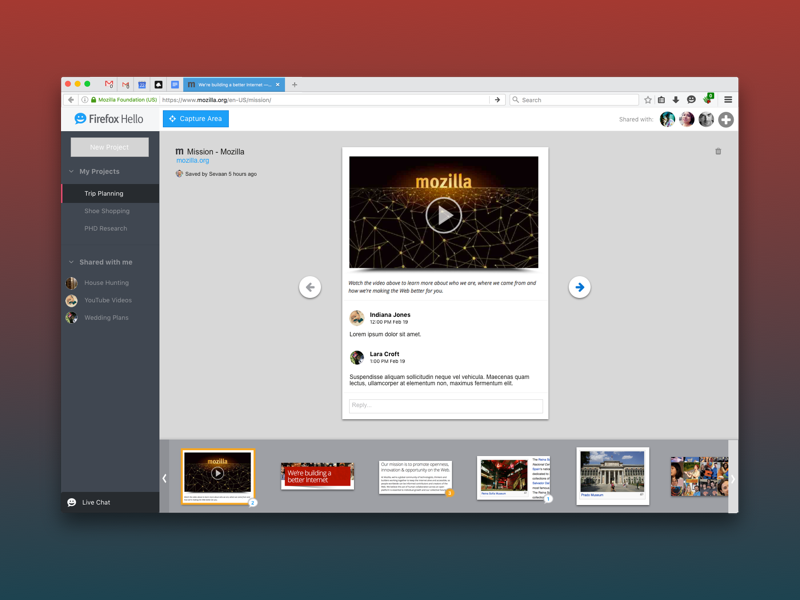Viewport: 800px width, 600px height.
Task: Open the bookmarks list icon
Action: (661, 100)
